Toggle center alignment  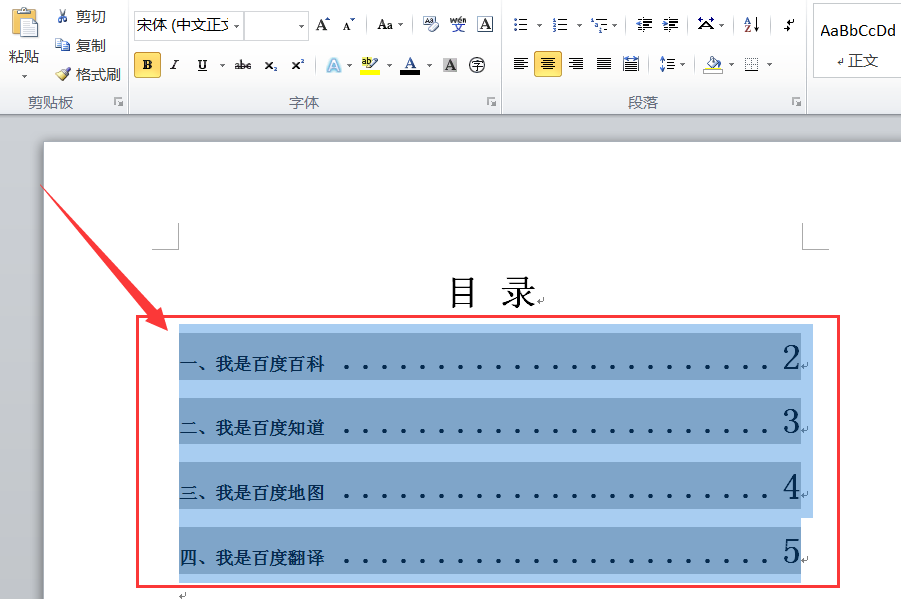[548, 64]
